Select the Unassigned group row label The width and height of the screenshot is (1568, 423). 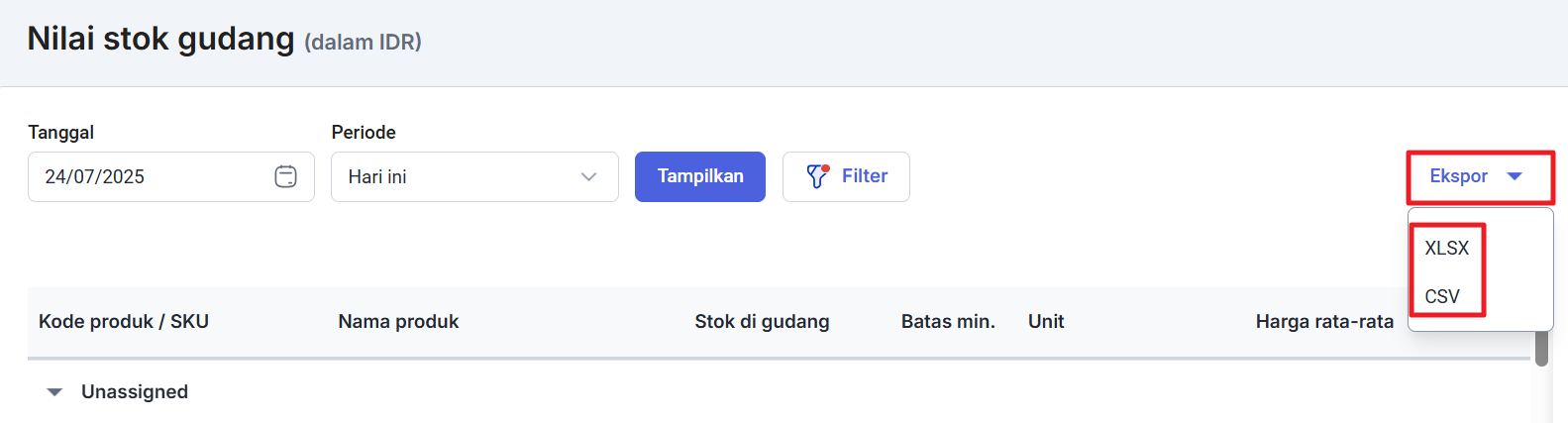tap(135, 392)
